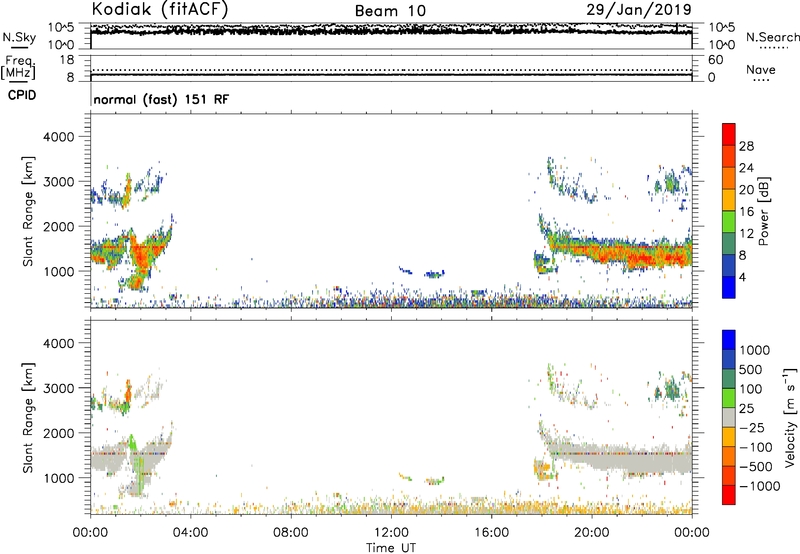Viewport: 800px width, 554px height.
Task: Click the Power colorbar tick 28
Action: pyautogui.click(x=746, y=146)
